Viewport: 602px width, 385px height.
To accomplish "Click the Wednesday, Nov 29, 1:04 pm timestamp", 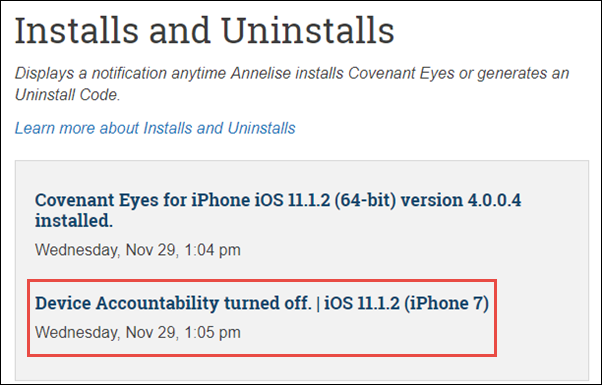I will (x=138, y=250).
